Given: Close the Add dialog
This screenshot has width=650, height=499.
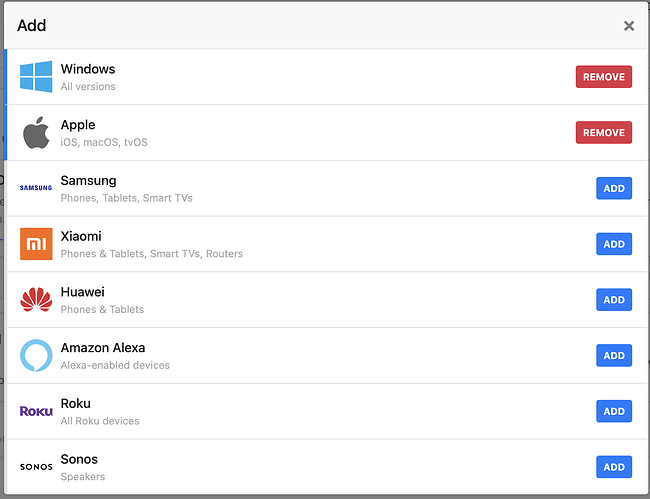Looking at the screenshot, I should pos(629,26).
